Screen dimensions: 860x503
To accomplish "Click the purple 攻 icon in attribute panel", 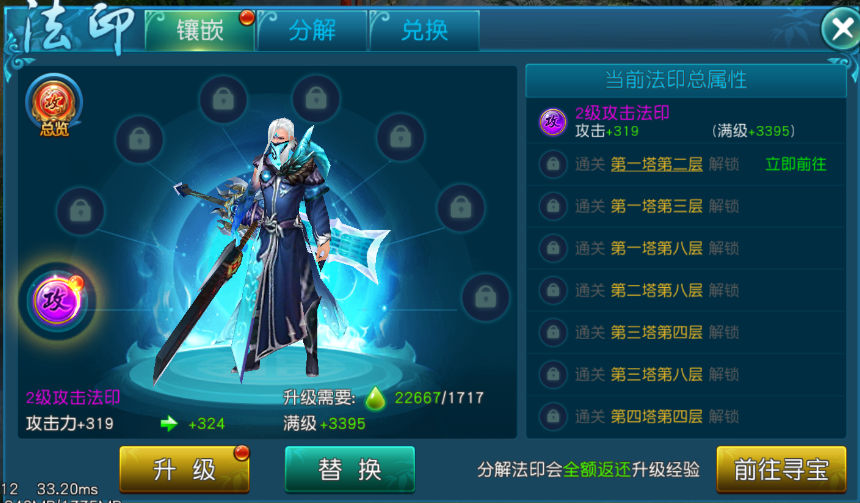I will point(553,122).
